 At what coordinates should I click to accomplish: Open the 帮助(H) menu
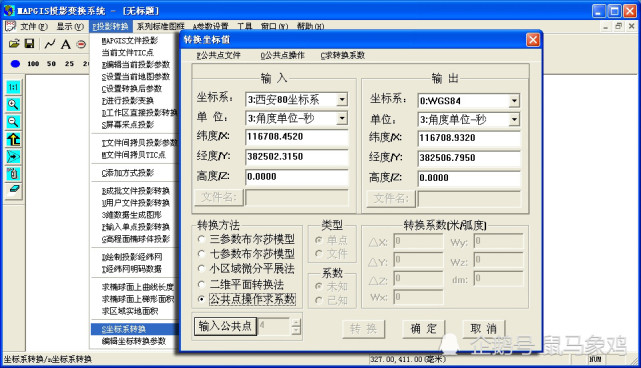point(310,27)
